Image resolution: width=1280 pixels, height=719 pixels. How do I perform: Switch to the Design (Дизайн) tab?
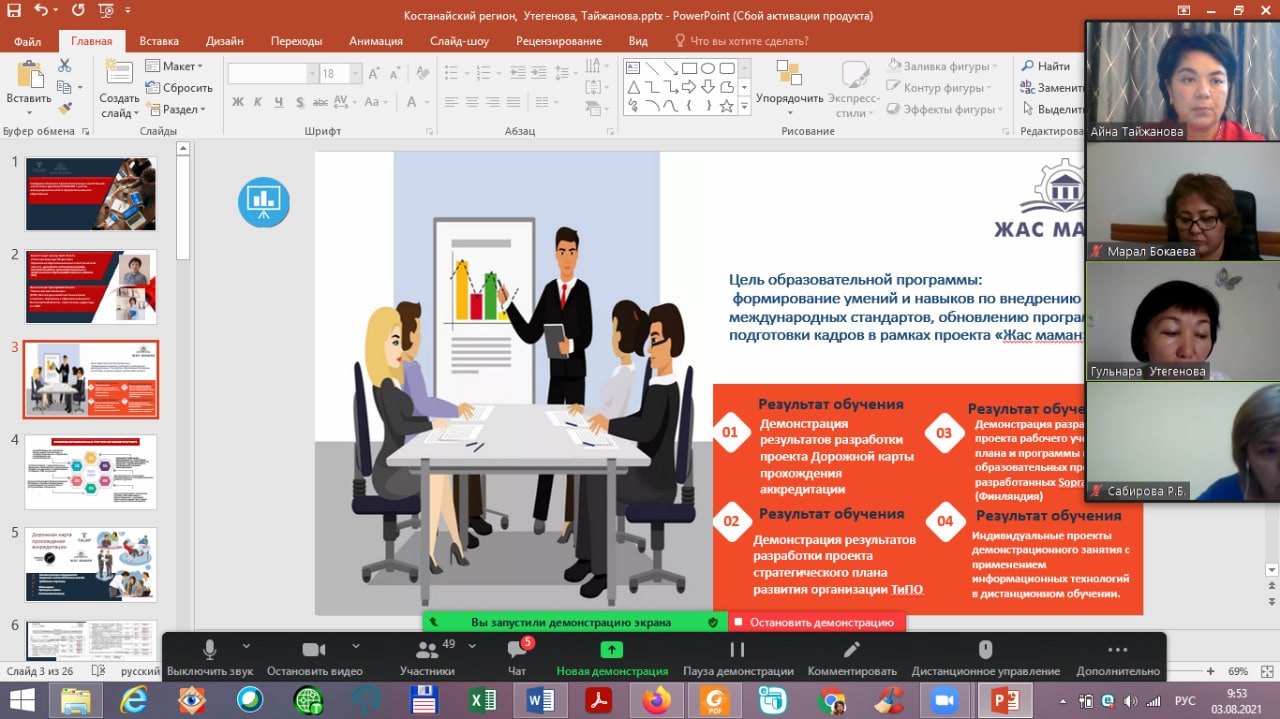click(225, 41)
